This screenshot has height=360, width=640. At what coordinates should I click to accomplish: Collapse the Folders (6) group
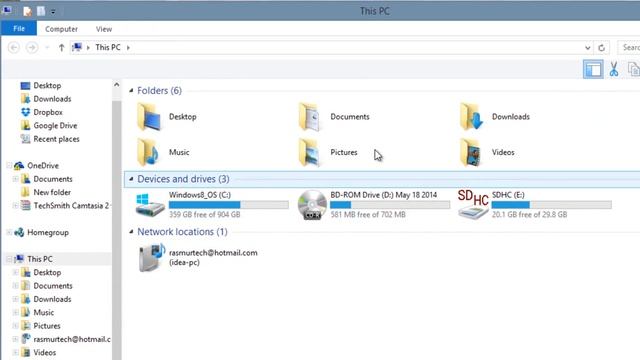click(131, 91)
